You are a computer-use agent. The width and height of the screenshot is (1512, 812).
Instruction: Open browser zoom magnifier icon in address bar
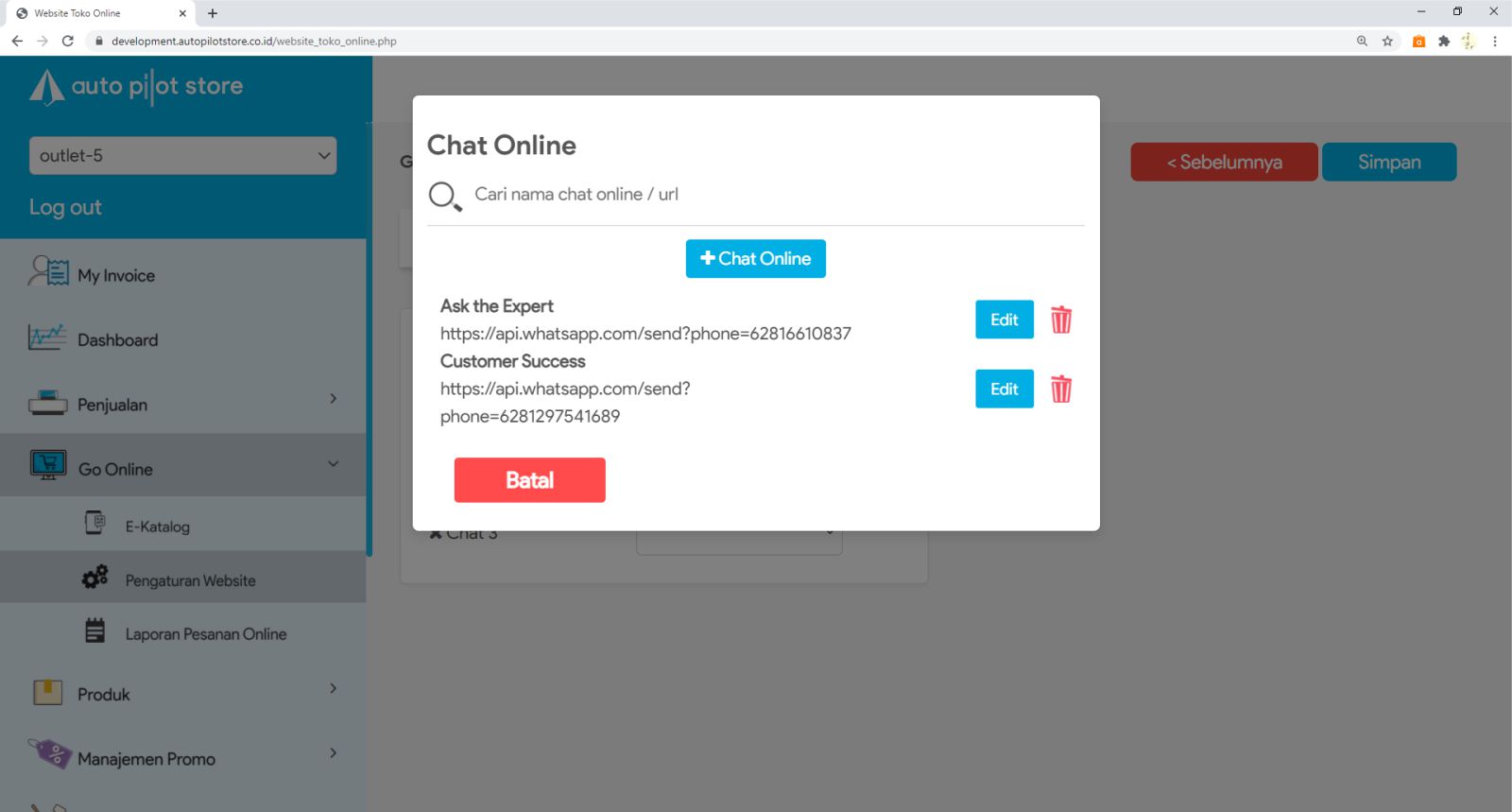click(1362, 41)
